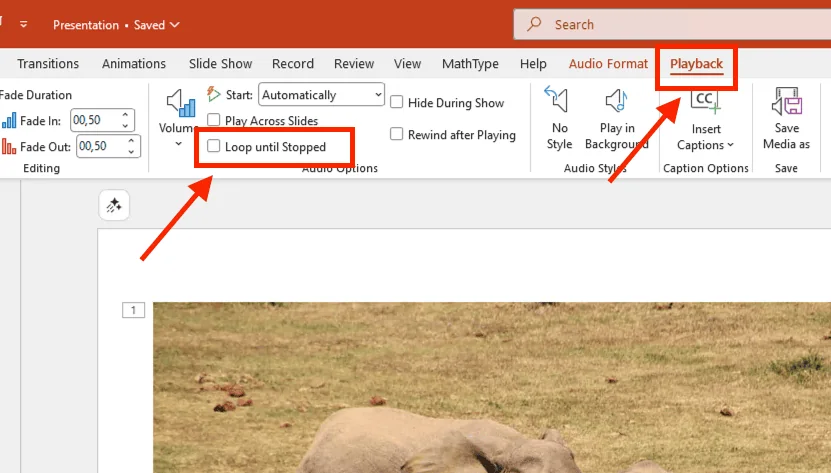The width and height of the screenshot is (831, 473).
Task: Click the sparkle designer icon above slide
Action: (114, 205)
